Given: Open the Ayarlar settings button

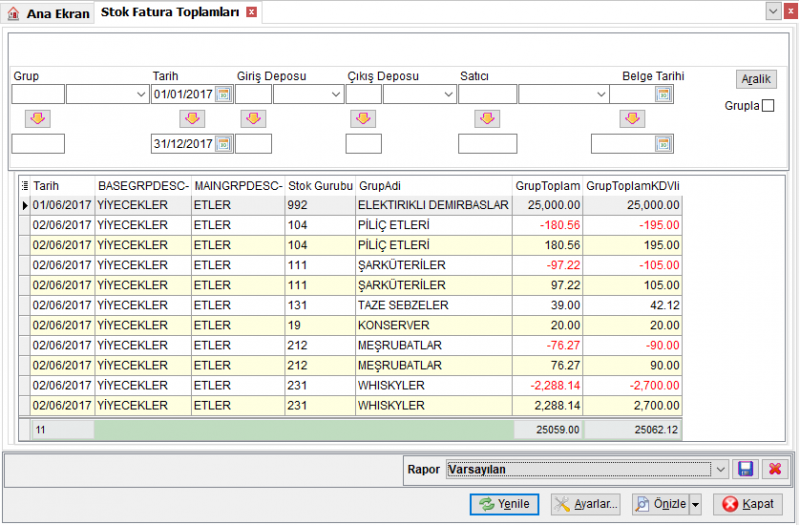Looking at the screenshot, I should 586,505.
